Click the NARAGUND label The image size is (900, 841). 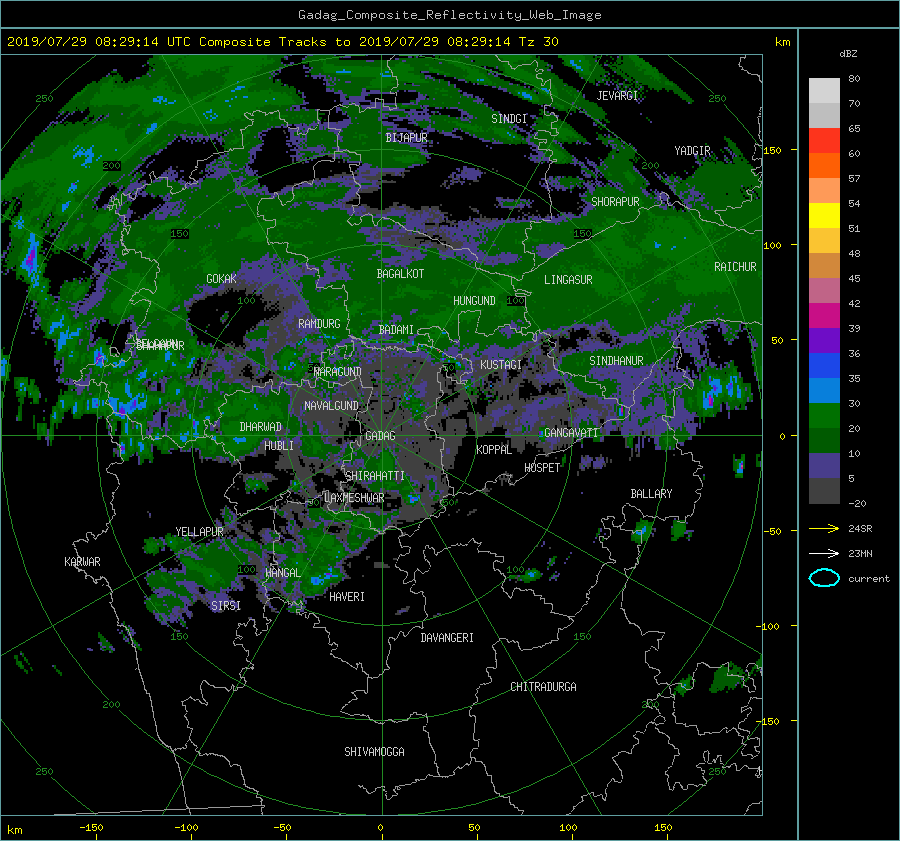pos(338,372)
